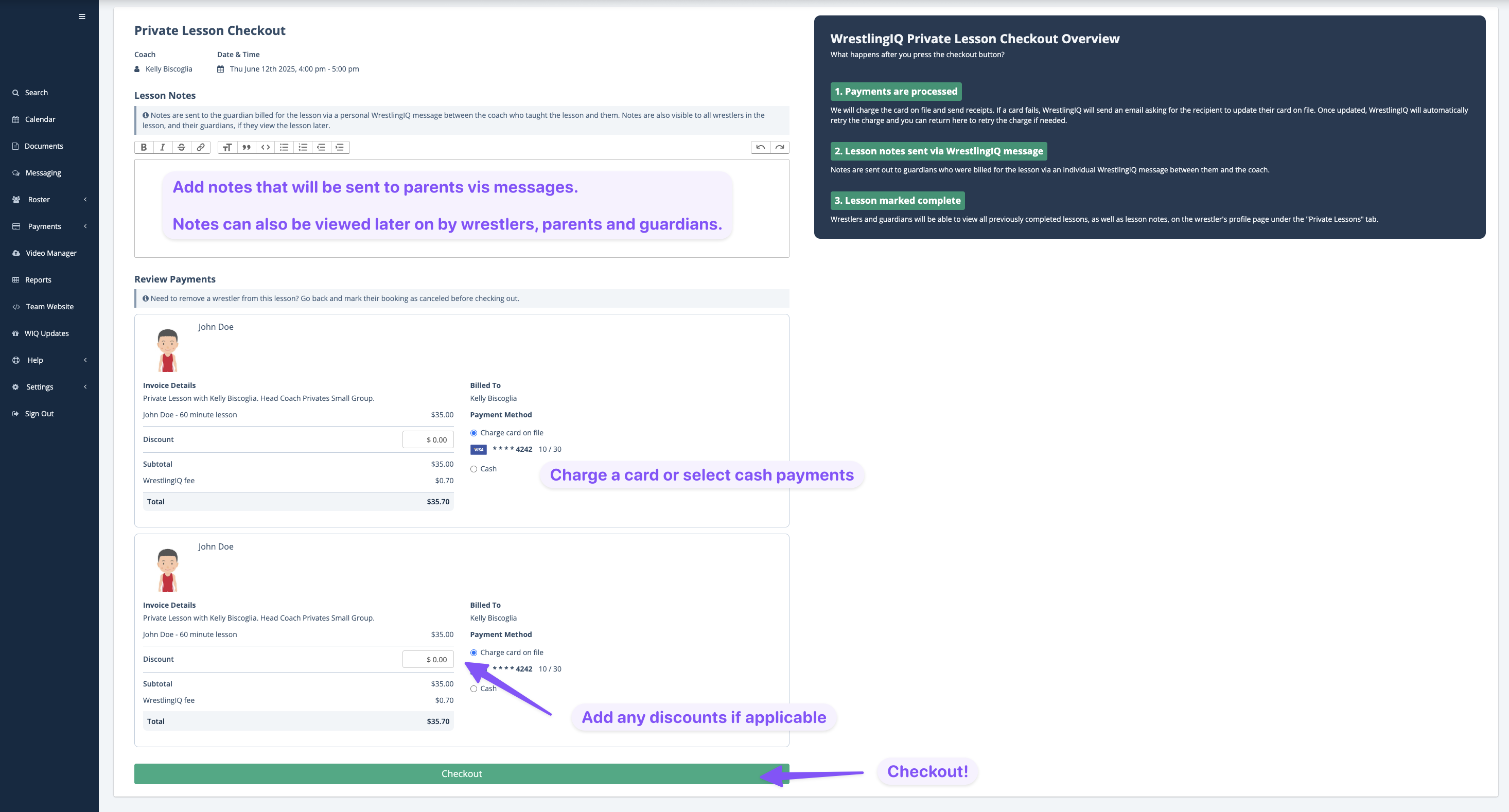The height and width of the screenshot is (812, 1509).
Task: Toggle heading text size in editor
Action: (x=227, y=147)
